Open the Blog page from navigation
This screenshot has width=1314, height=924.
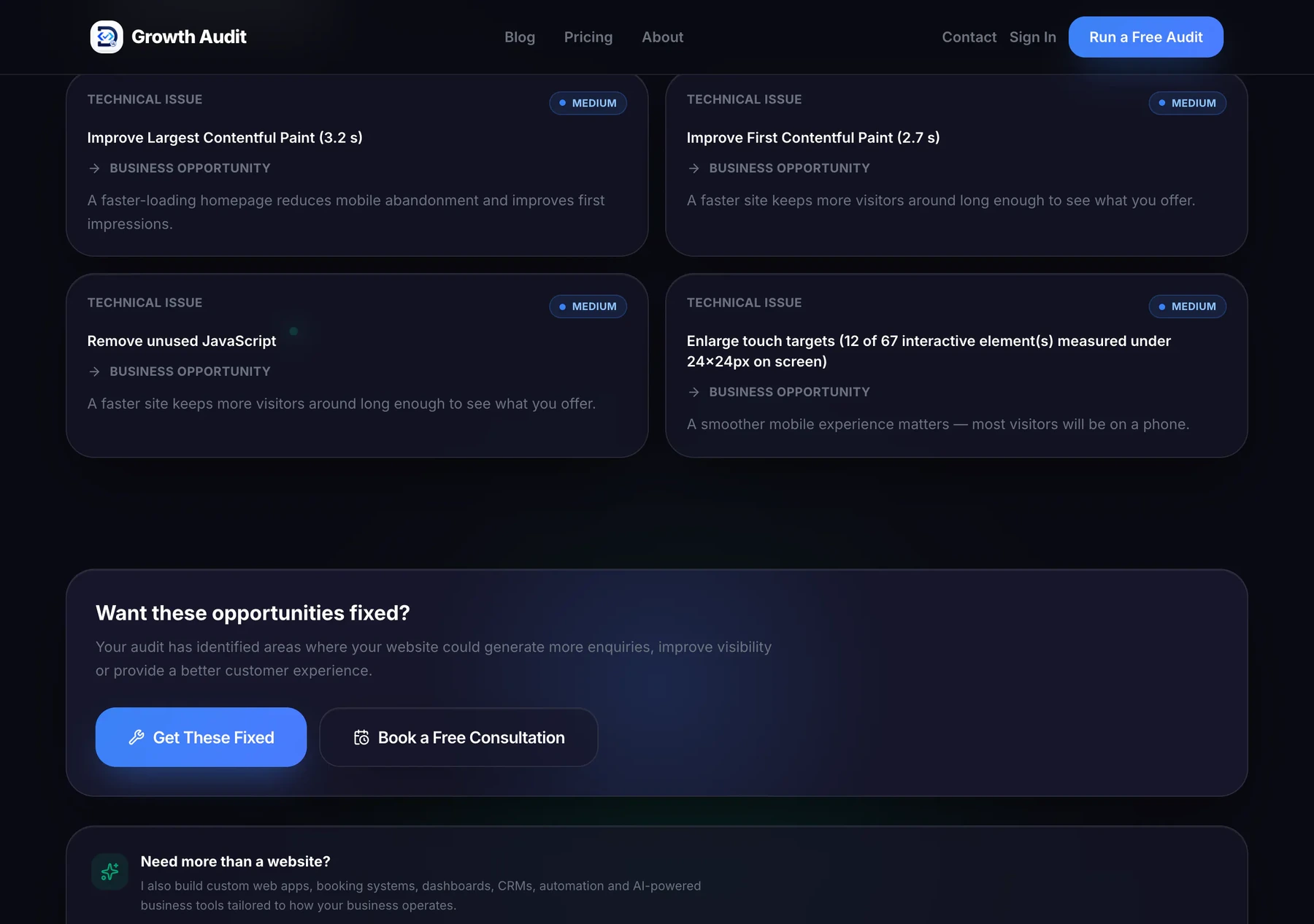[520, 37]
